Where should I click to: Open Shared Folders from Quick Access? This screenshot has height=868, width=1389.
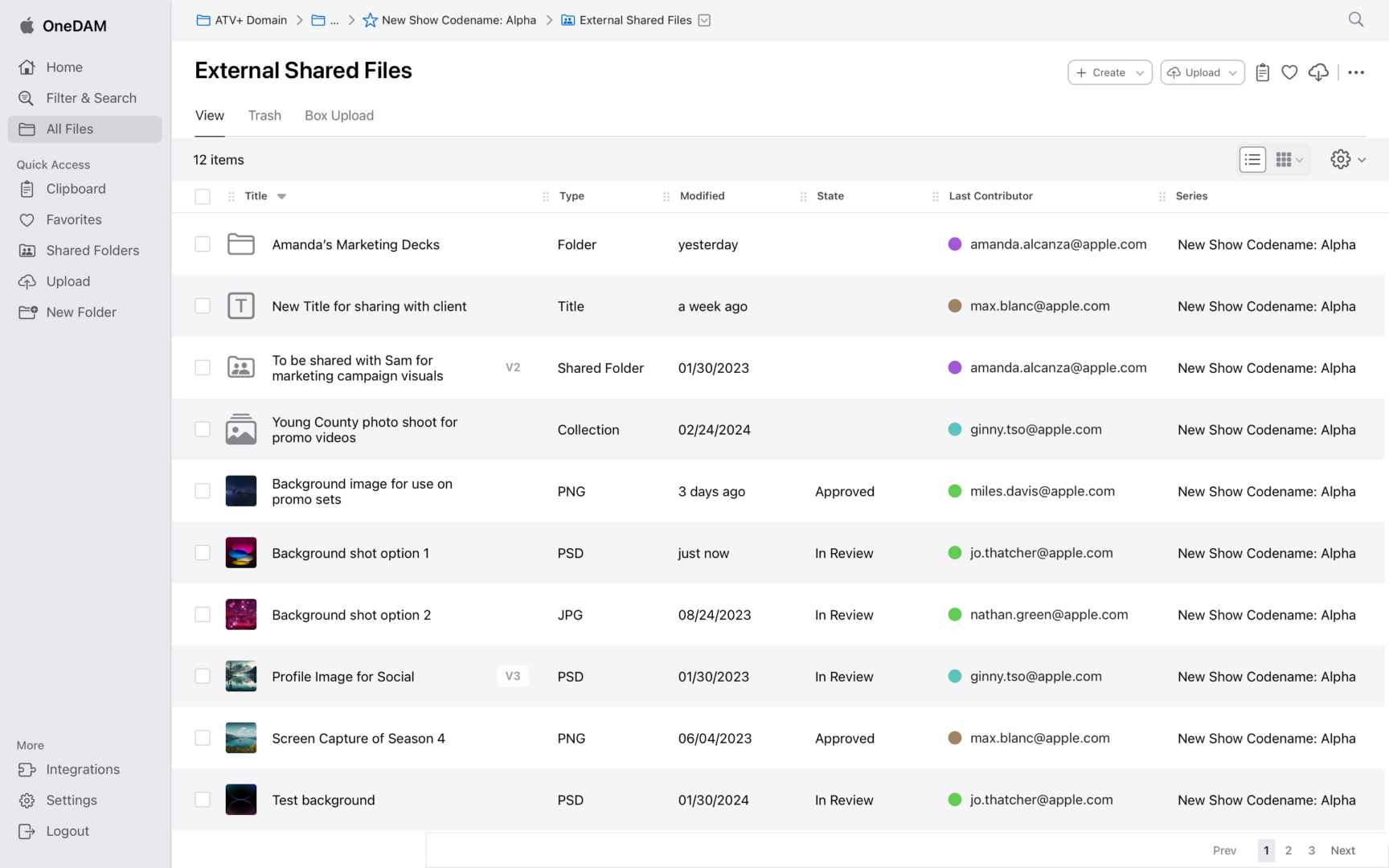[x=92, y=250]
